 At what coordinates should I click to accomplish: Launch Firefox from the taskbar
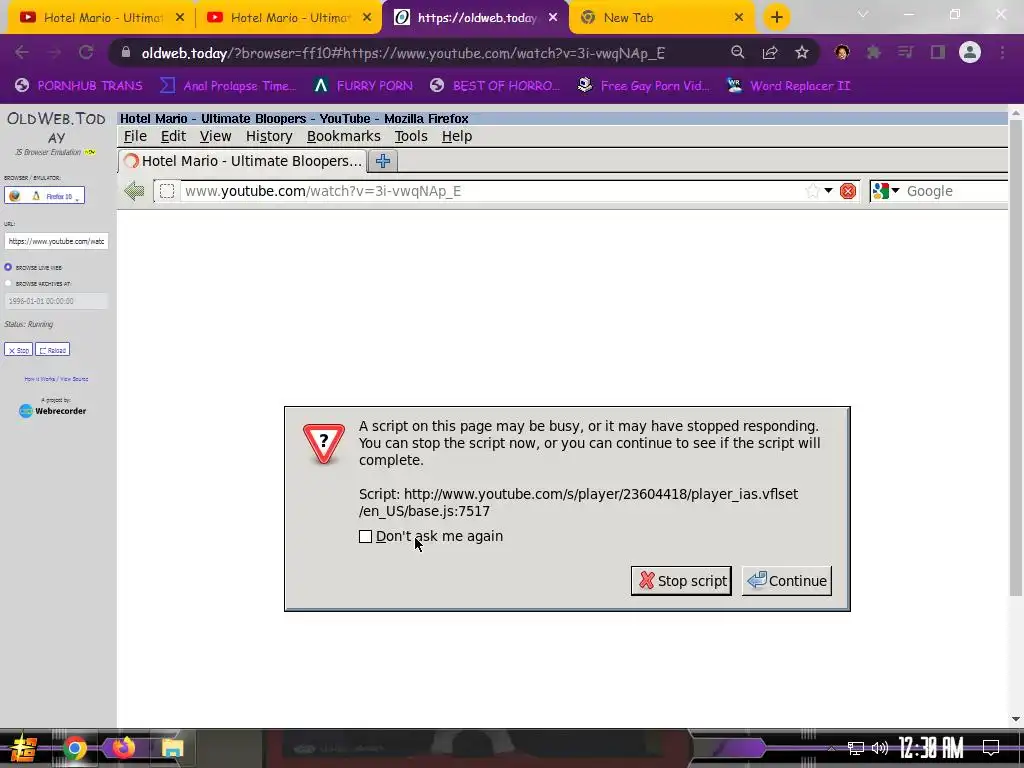(x=123, y=748)
